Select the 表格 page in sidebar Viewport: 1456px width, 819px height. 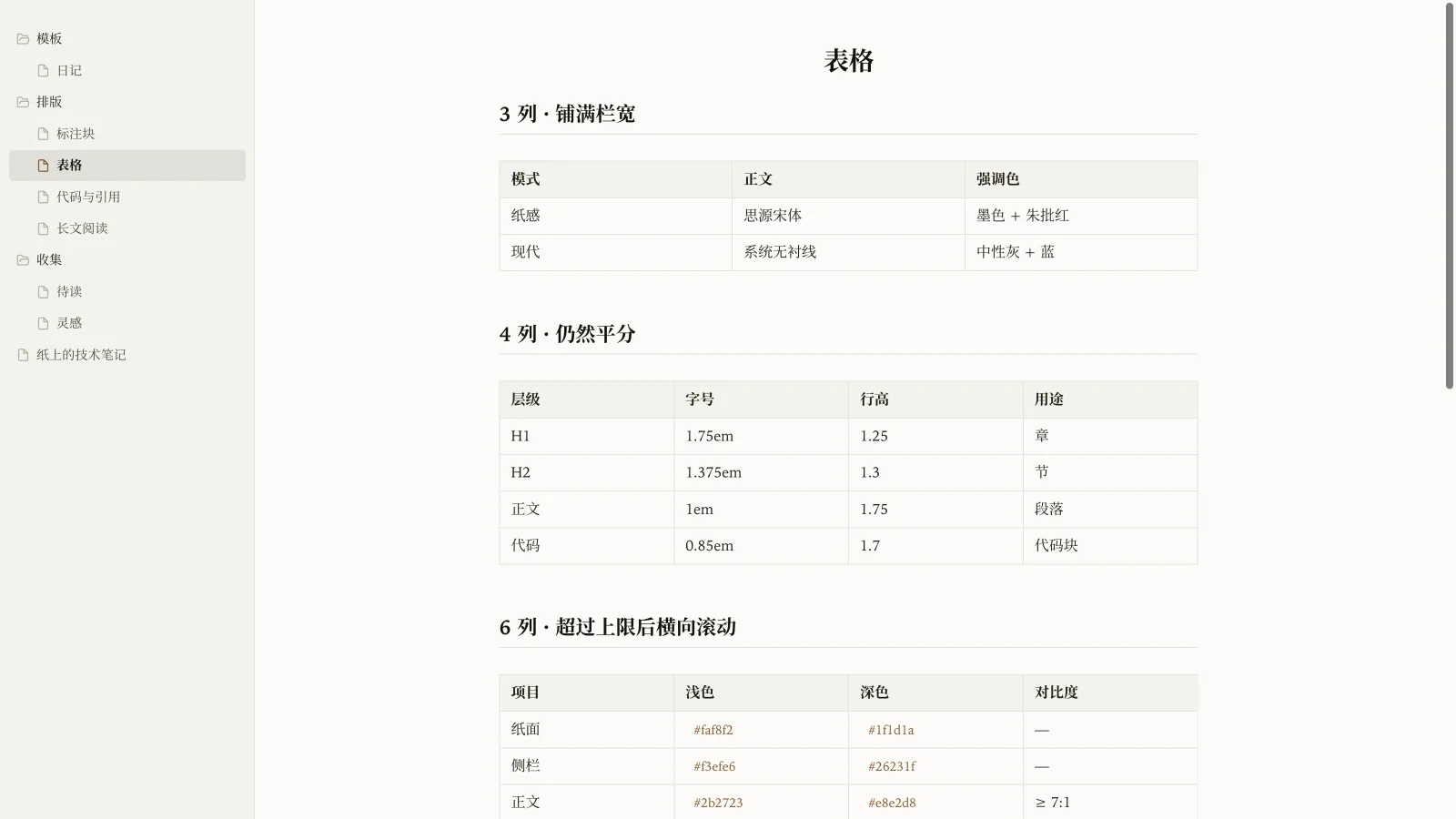tap(127, 166)
